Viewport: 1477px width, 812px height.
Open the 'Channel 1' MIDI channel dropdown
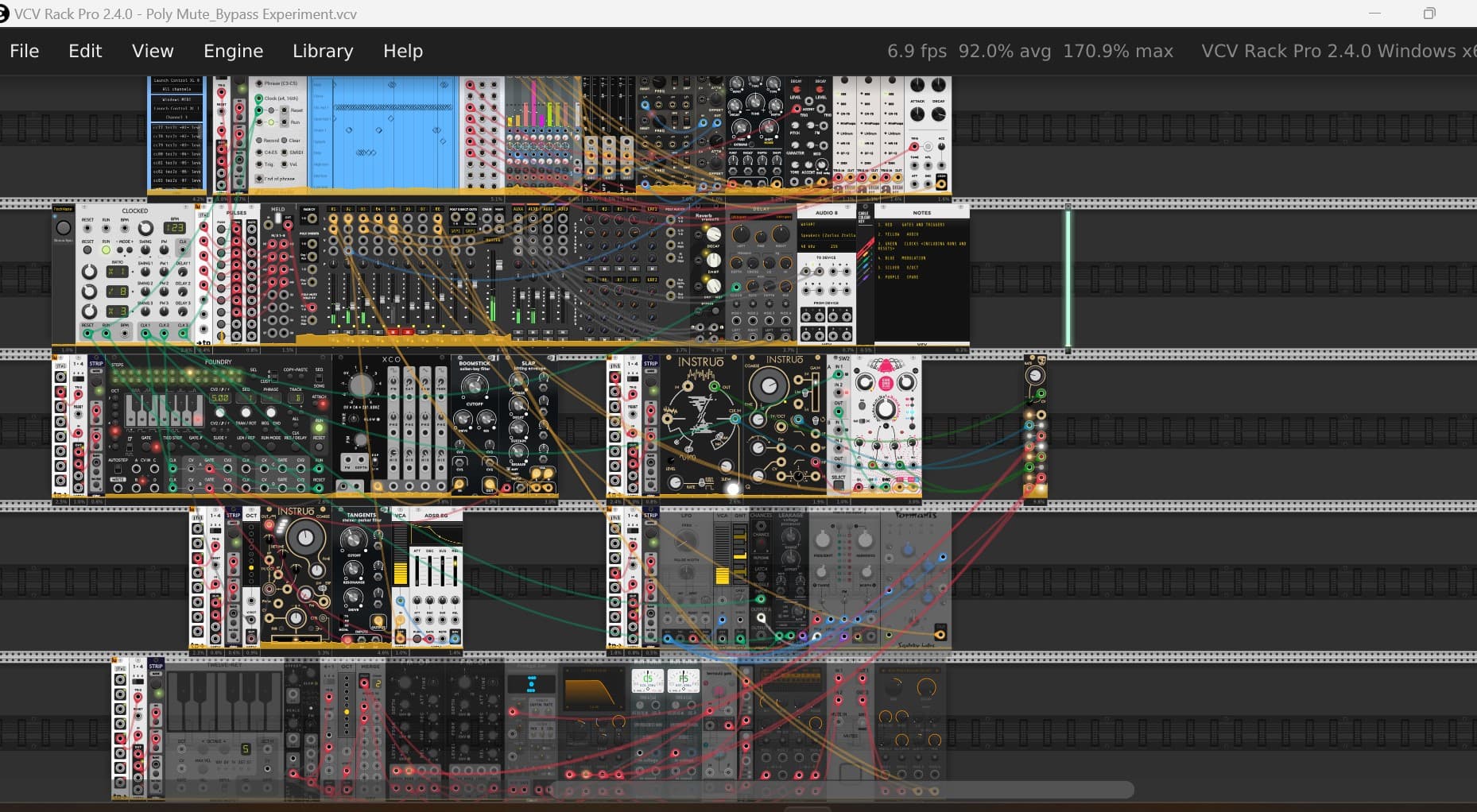(x=176, y=117)
